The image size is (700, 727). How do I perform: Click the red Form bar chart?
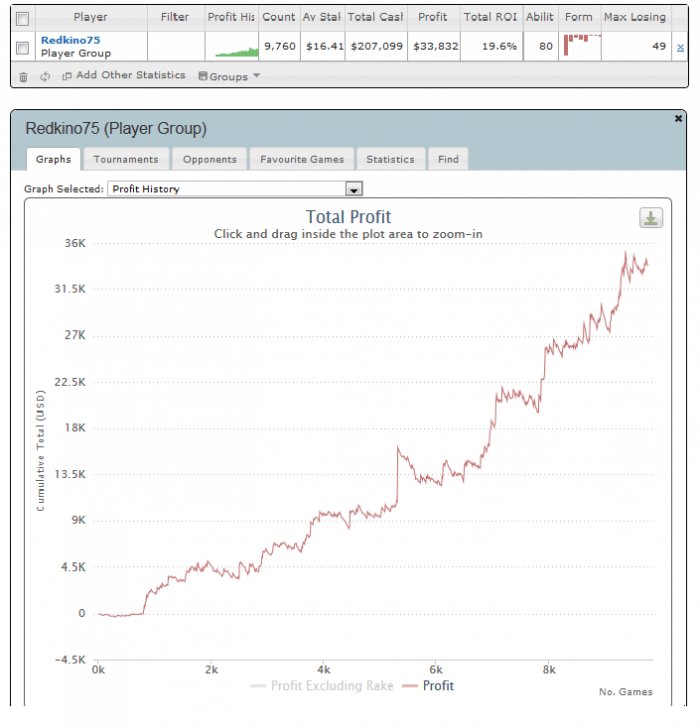tap(582, 45)
